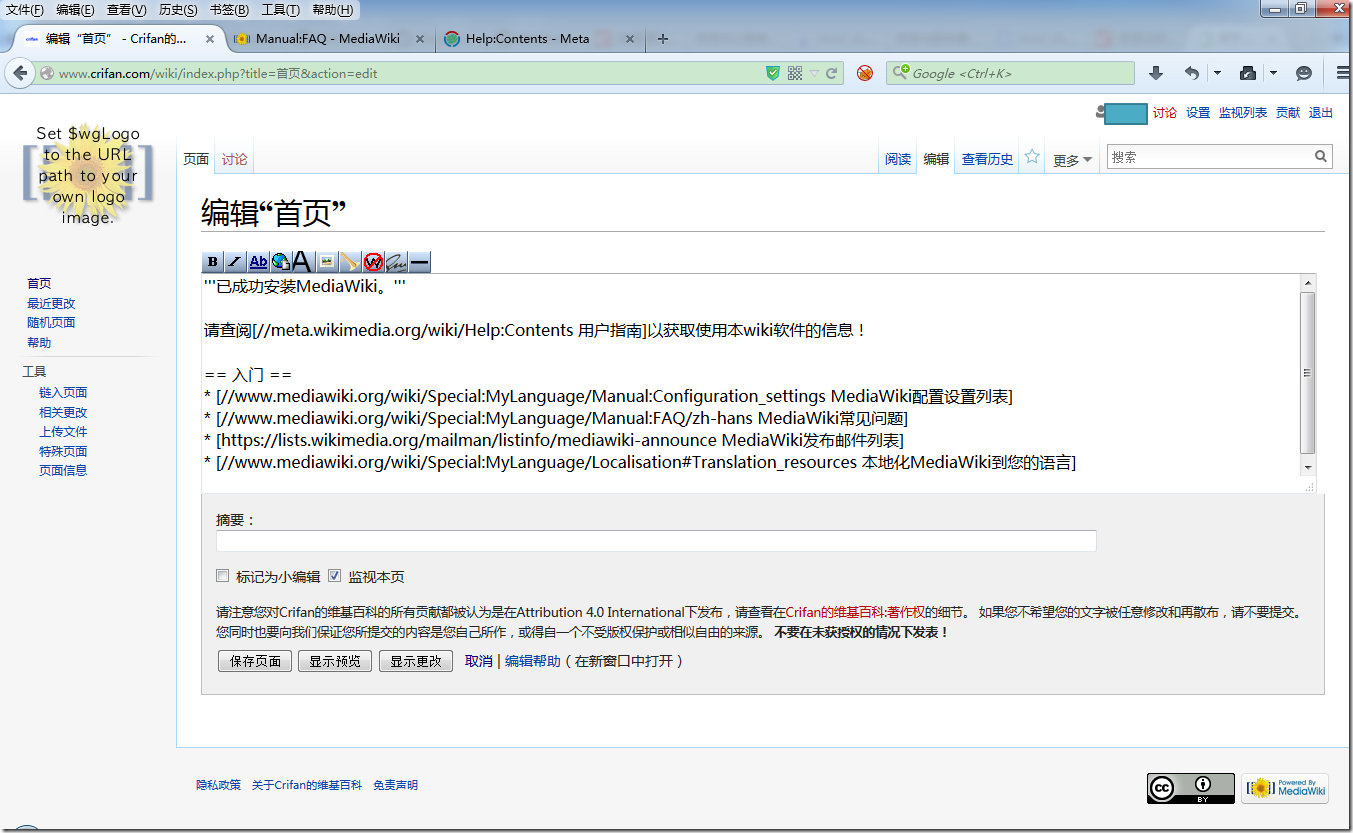Click the green shield icon in address bar
The width and height of the screenshot is (1353, 833).
(773, 73)
